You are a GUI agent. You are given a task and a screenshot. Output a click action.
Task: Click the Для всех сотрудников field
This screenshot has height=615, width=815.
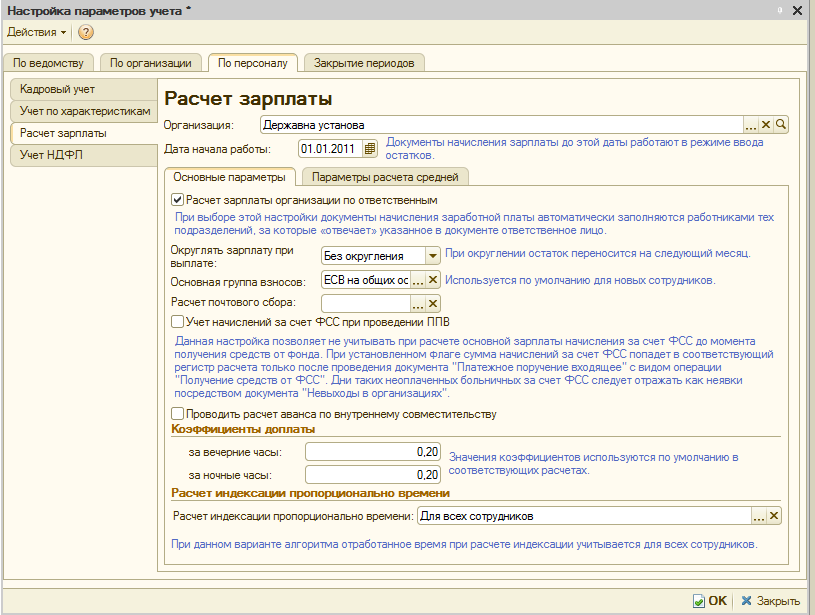coord(585,516)
